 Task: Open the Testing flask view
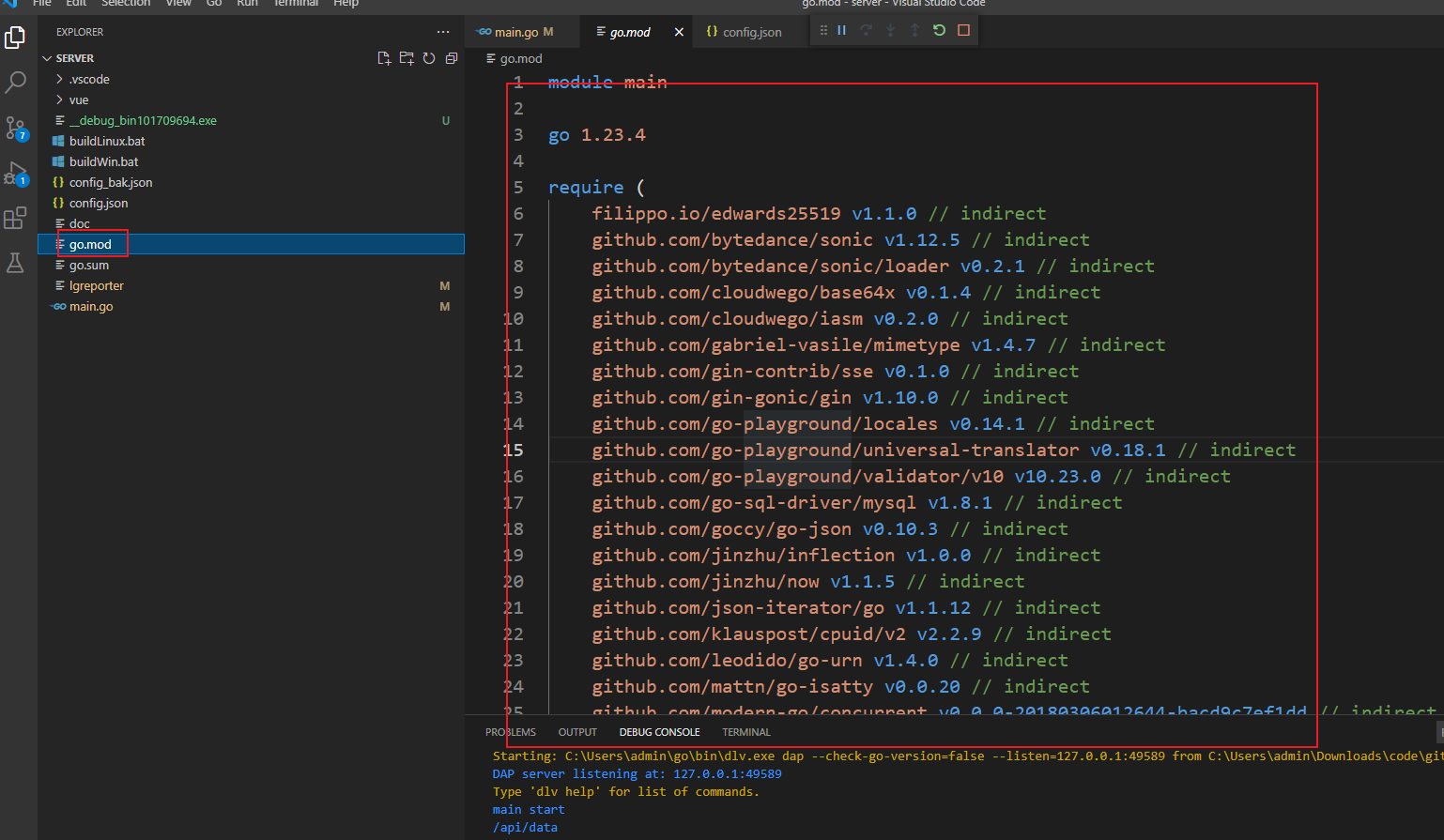(x=15, y=263)
